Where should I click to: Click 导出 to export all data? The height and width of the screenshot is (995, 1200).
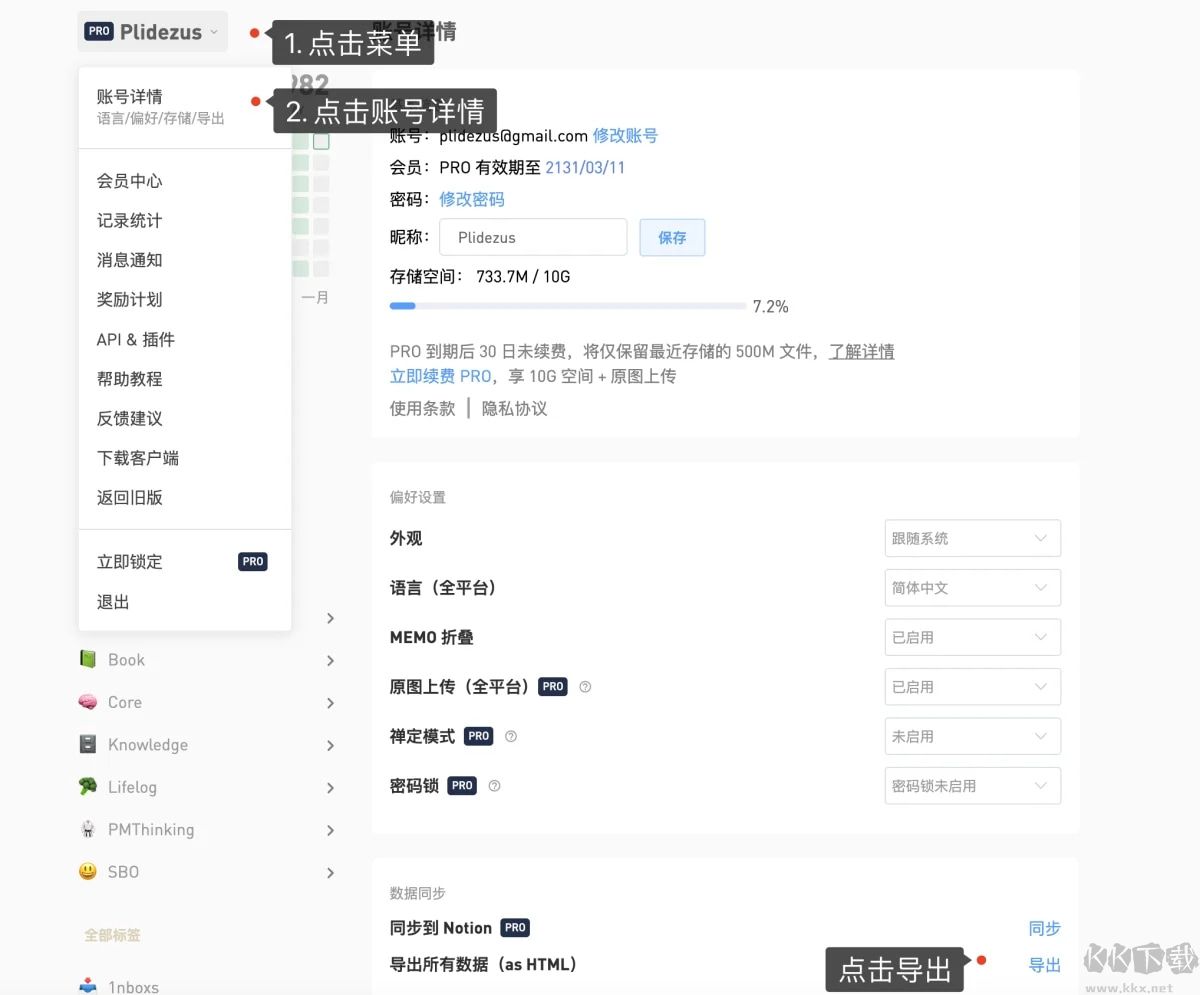[x=1044, y=964]
